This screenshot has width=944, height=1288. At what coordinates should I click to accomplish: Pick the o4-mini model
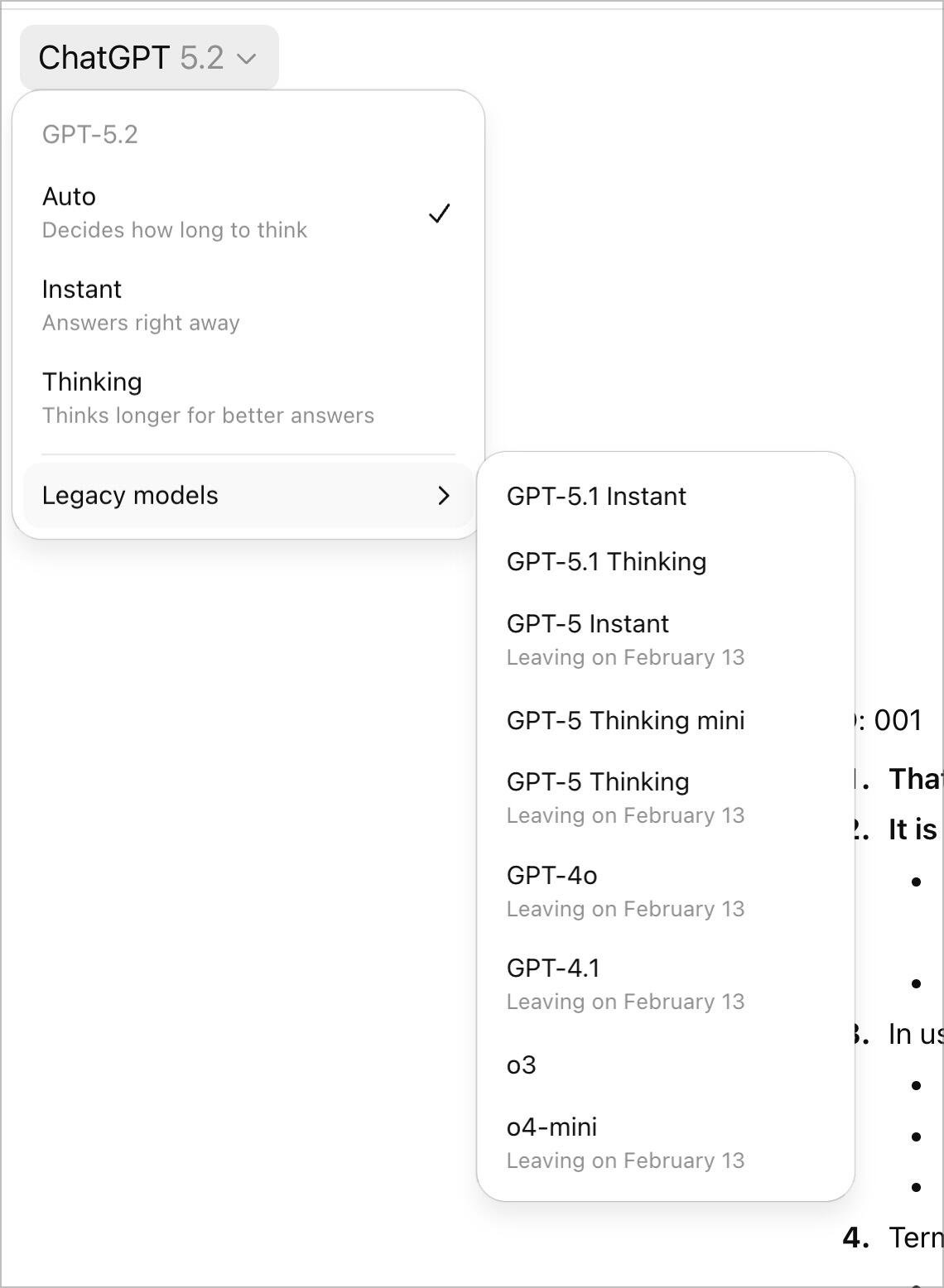pos(551,1127)
